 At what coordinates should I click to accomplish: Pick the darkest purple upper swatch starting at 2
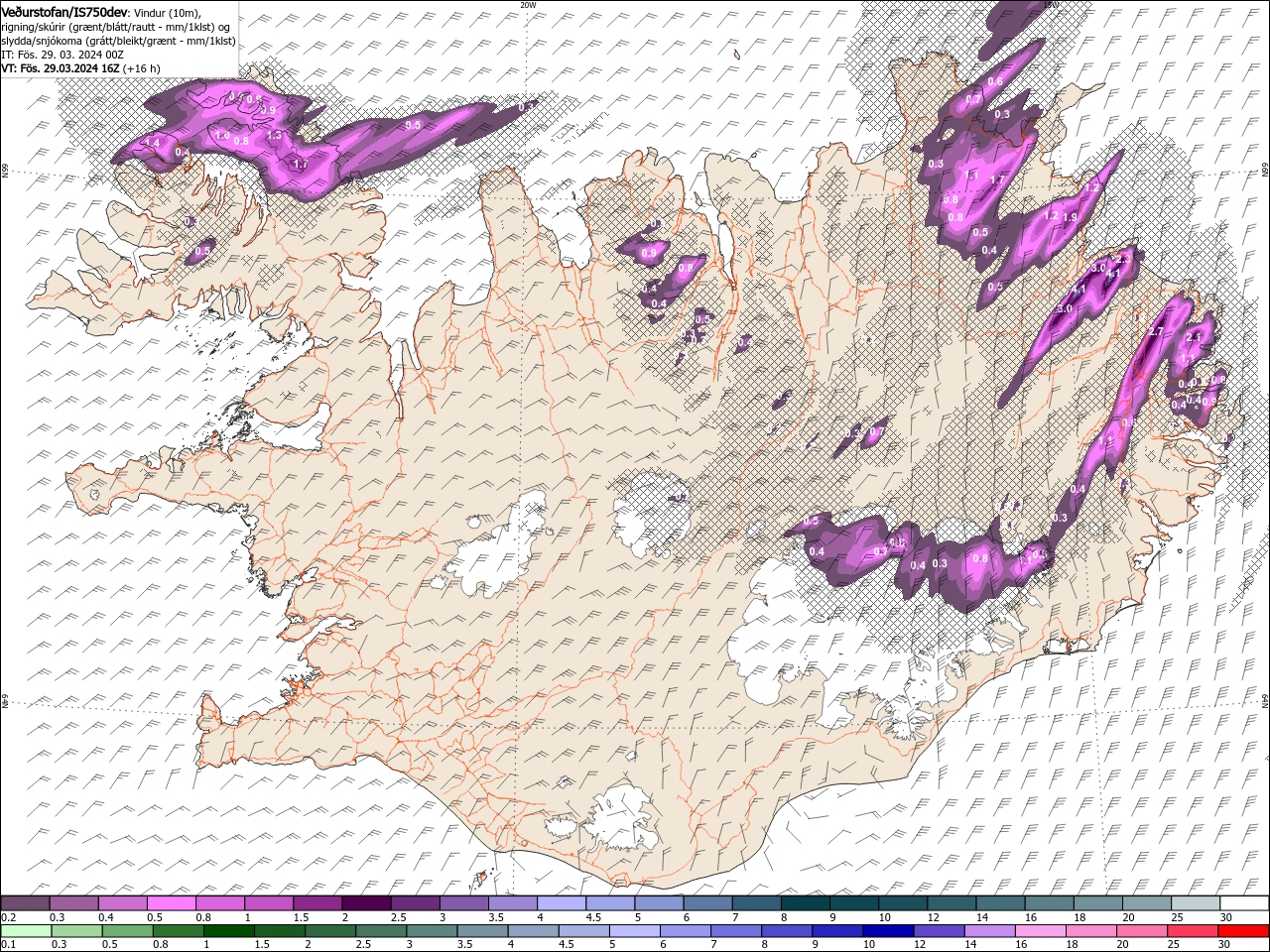click(365, 903)
